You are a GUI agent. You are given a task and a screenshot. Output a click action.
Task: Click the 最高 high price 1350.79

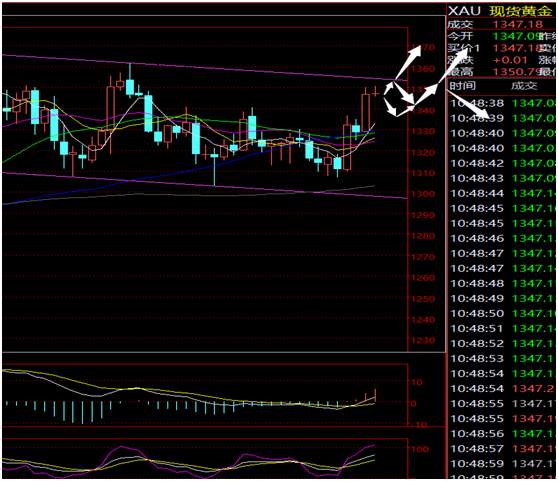[516, 72]
